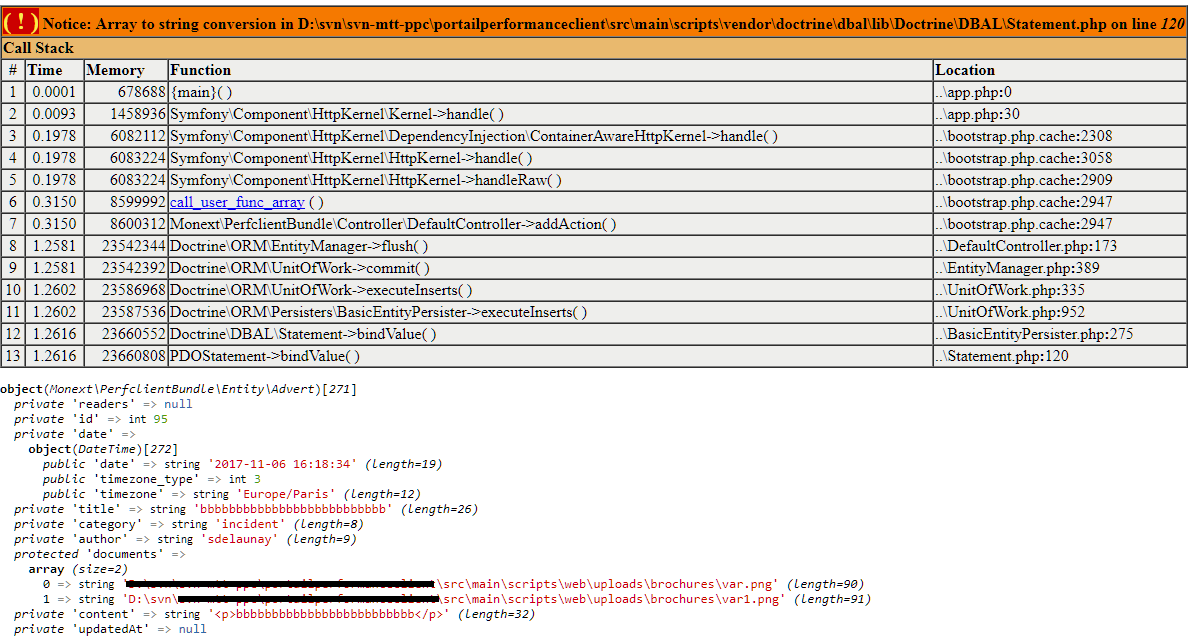1198x643 pixels.
Task: Select Kernel->handle( ) function cell
Action: pyautogui.click(x=550, y=115)
